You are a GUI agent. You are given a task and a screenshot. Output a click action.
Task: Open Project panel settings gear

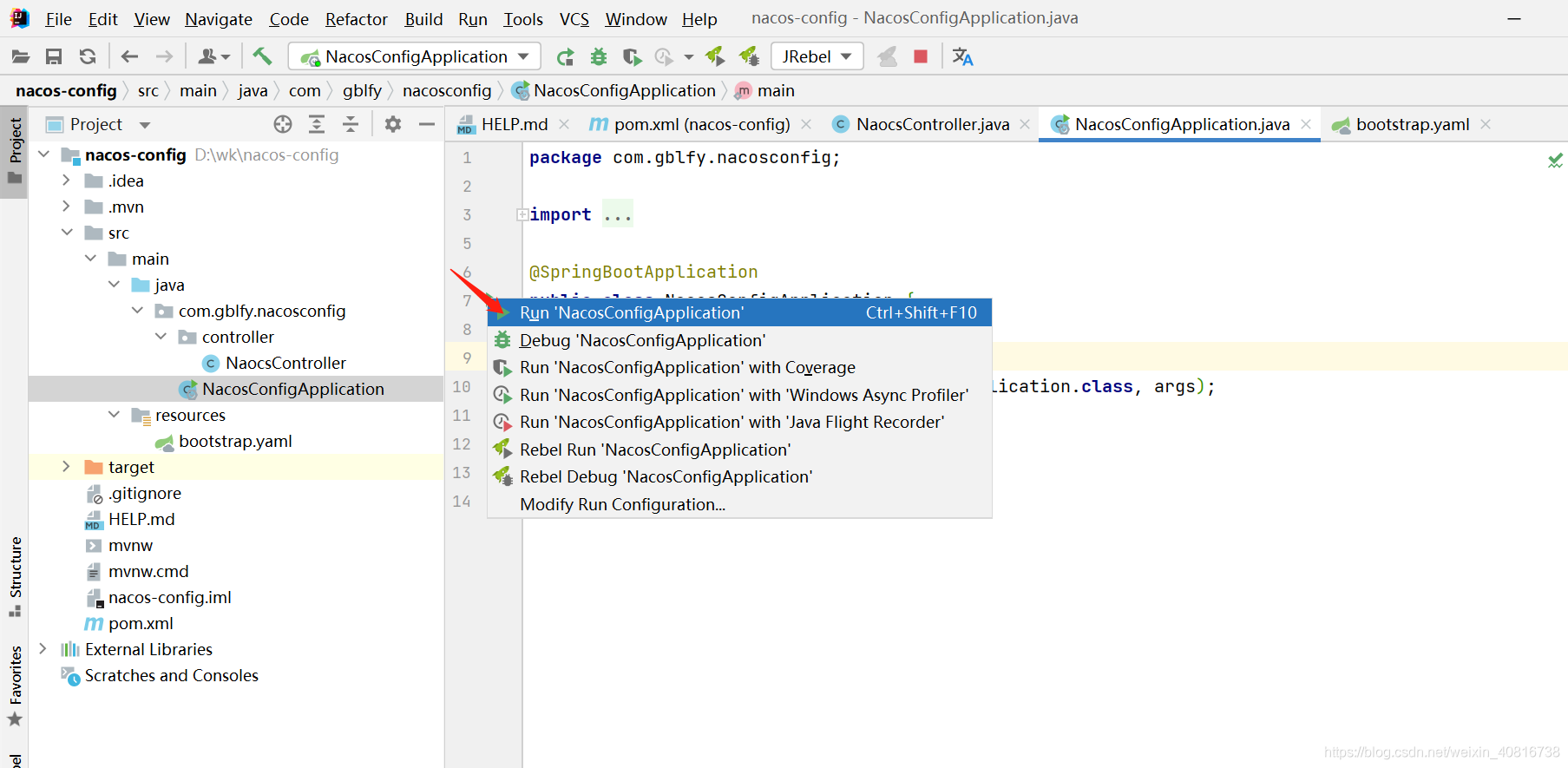pyautogui.click(x=393, y=125)
